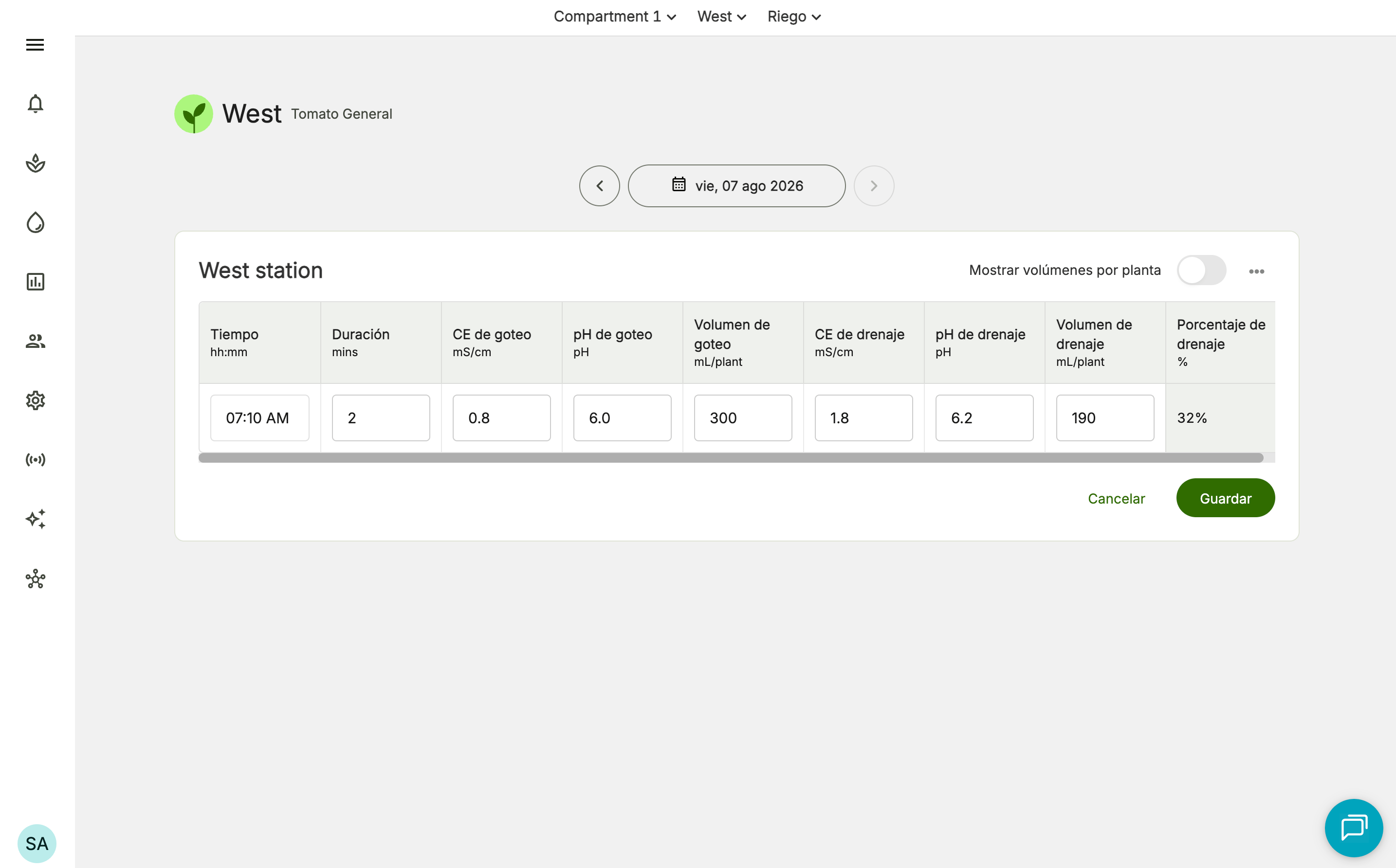
Task: Click the Volumen de drenaje column header
Action: pyautogui.click(x=1104, y=343)
